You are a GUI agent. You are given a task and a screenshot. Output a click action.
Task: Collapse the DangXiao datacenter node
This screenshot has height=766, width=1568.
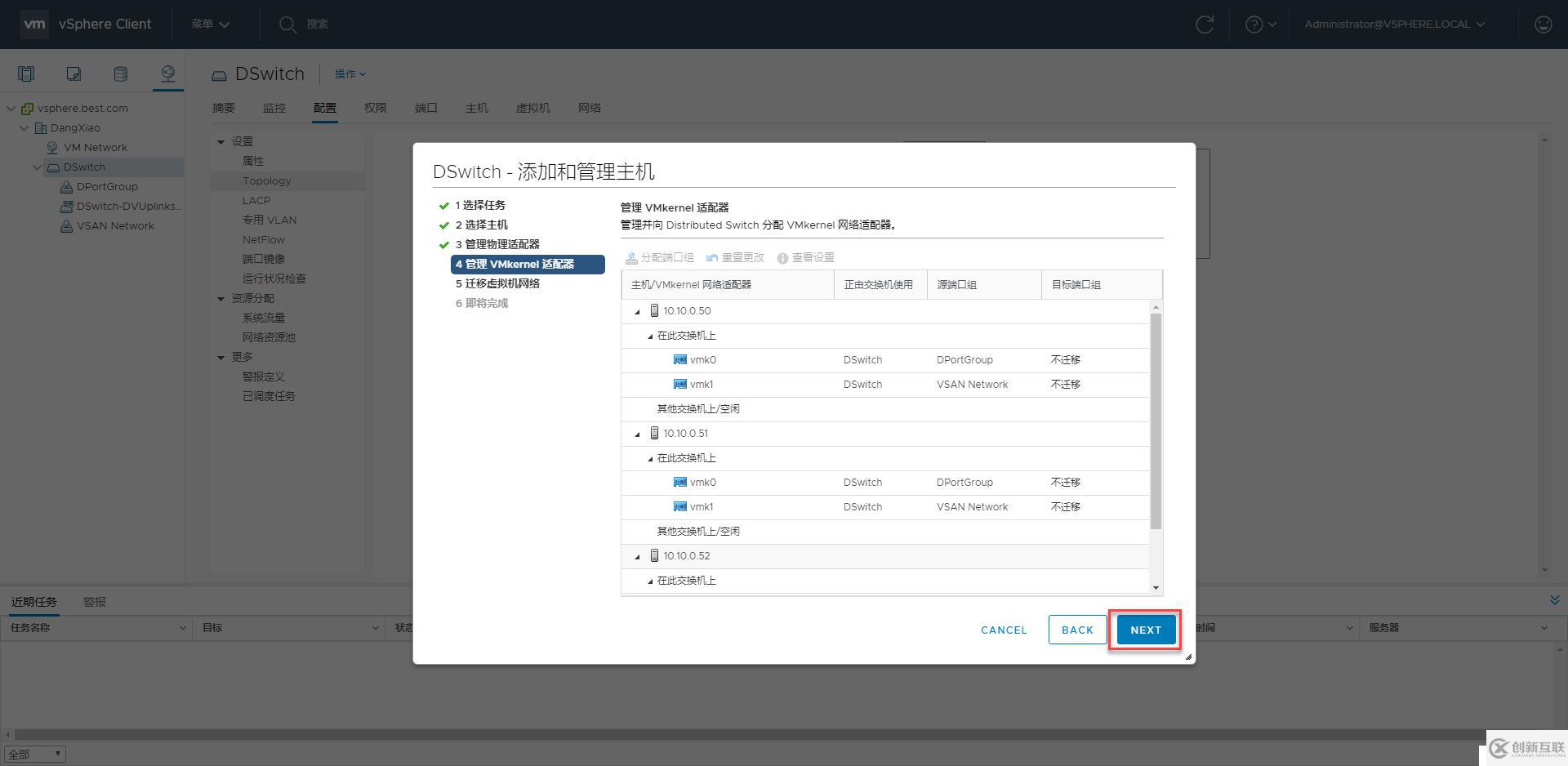[24, 127]
